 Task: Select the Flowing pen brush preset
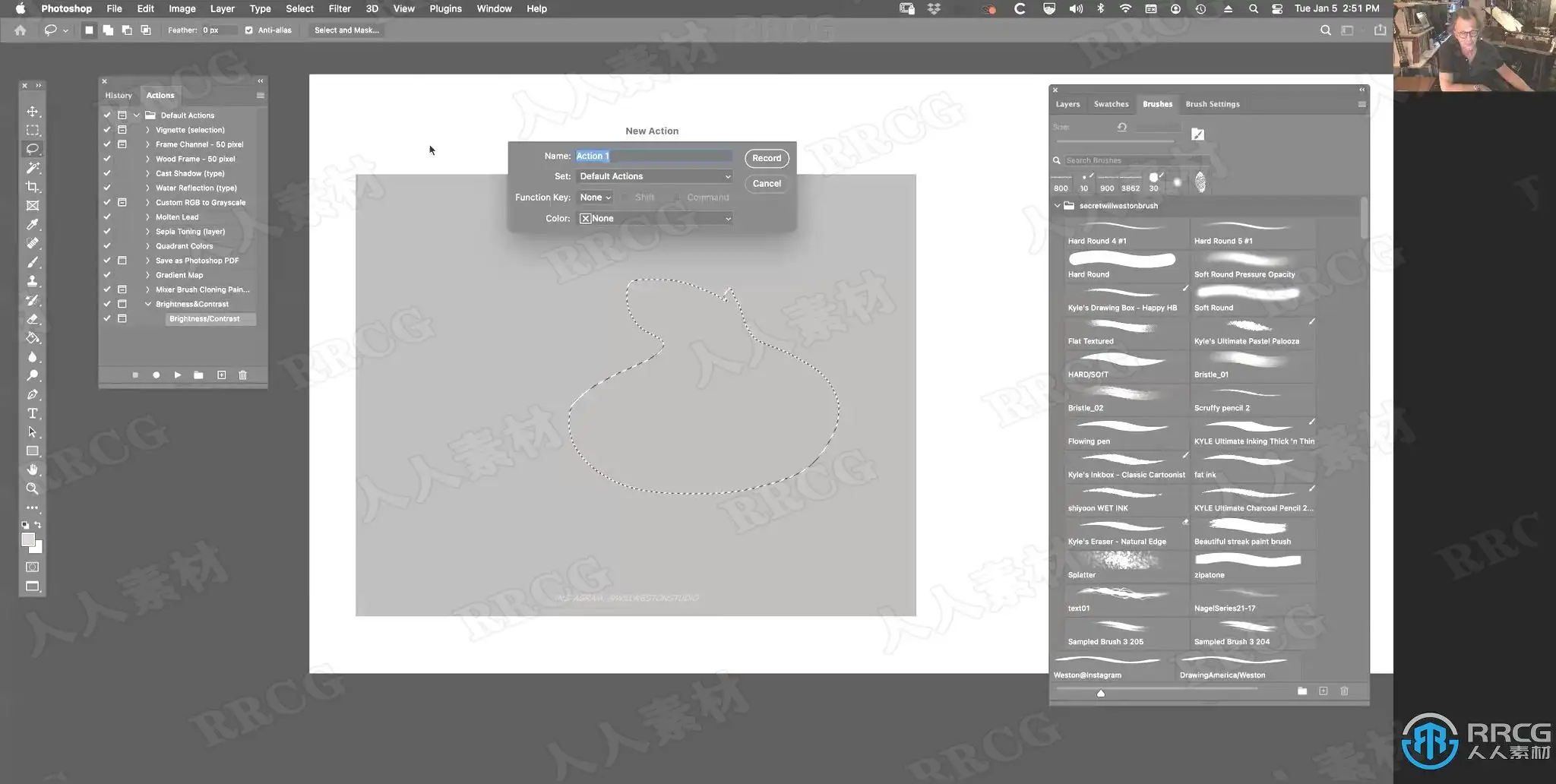coord(1126,432)
